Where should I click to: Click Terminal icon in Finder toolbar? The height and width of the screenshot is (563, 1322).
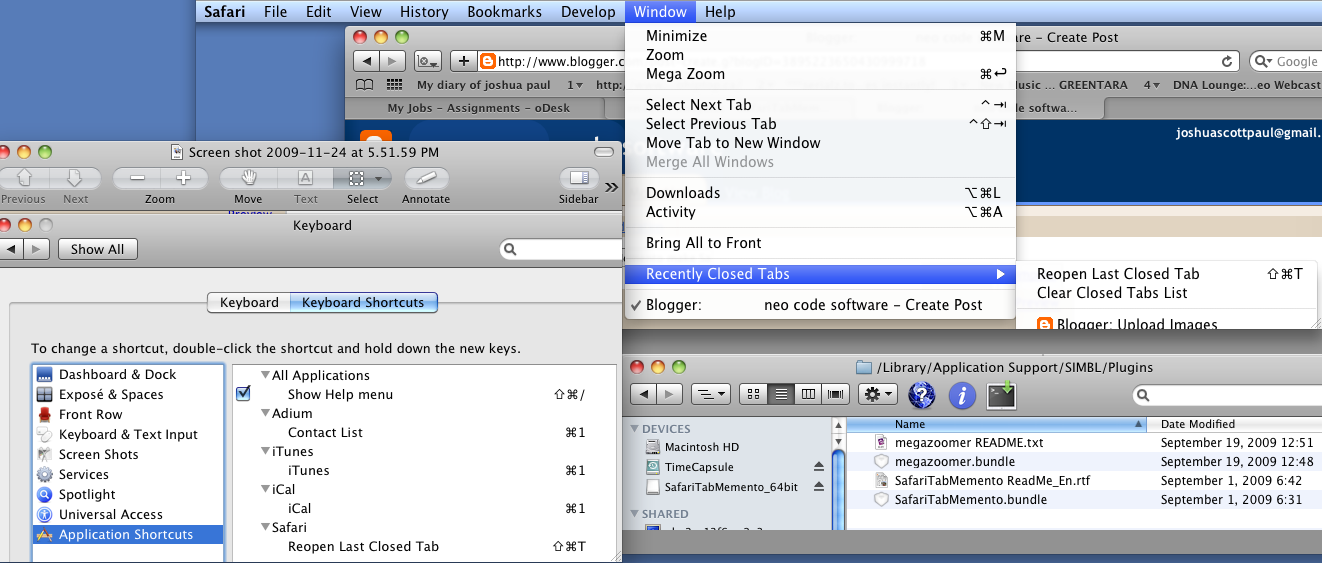coord(1002,395)
